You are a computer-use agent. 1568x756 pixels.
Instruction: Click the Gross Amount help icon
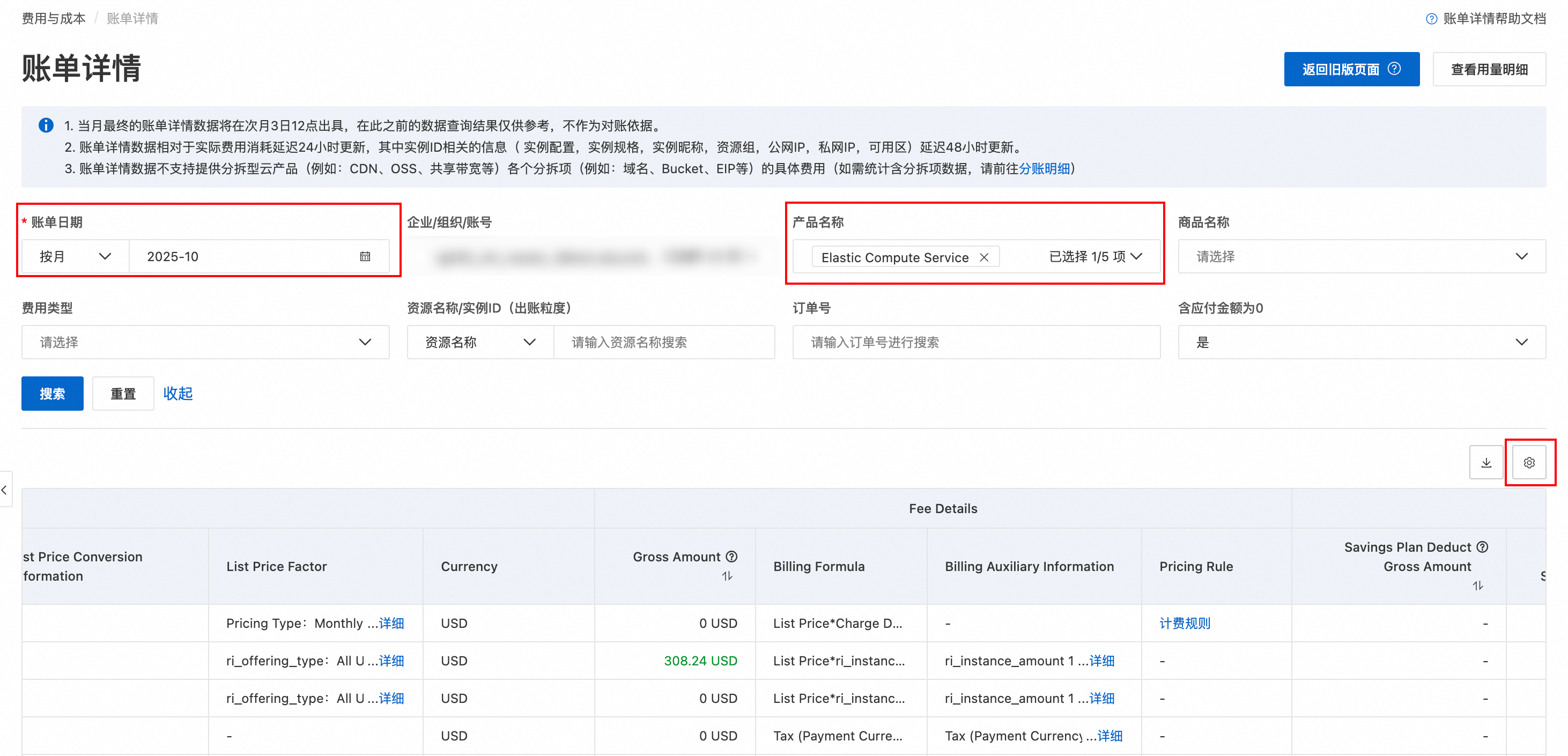[x=731, y=557]
